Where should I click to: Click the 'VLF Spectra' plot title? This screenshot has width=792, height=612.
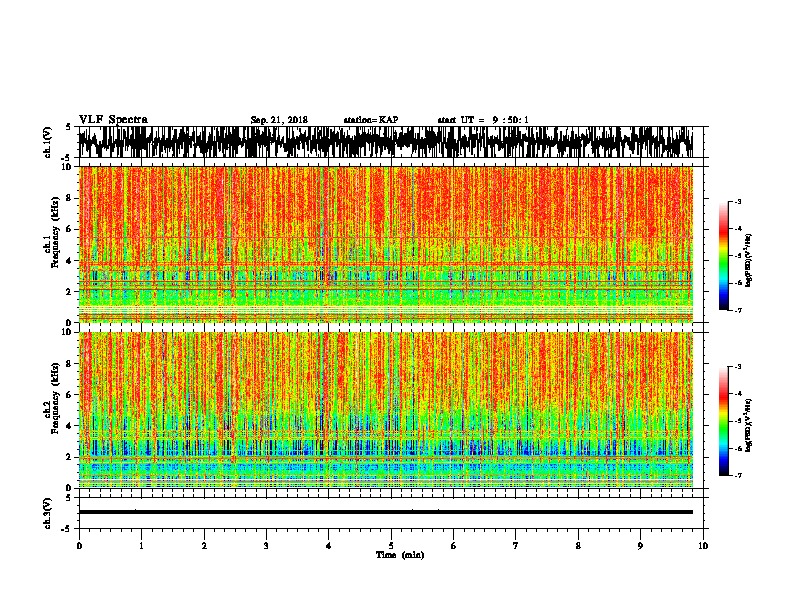point(113,120)
